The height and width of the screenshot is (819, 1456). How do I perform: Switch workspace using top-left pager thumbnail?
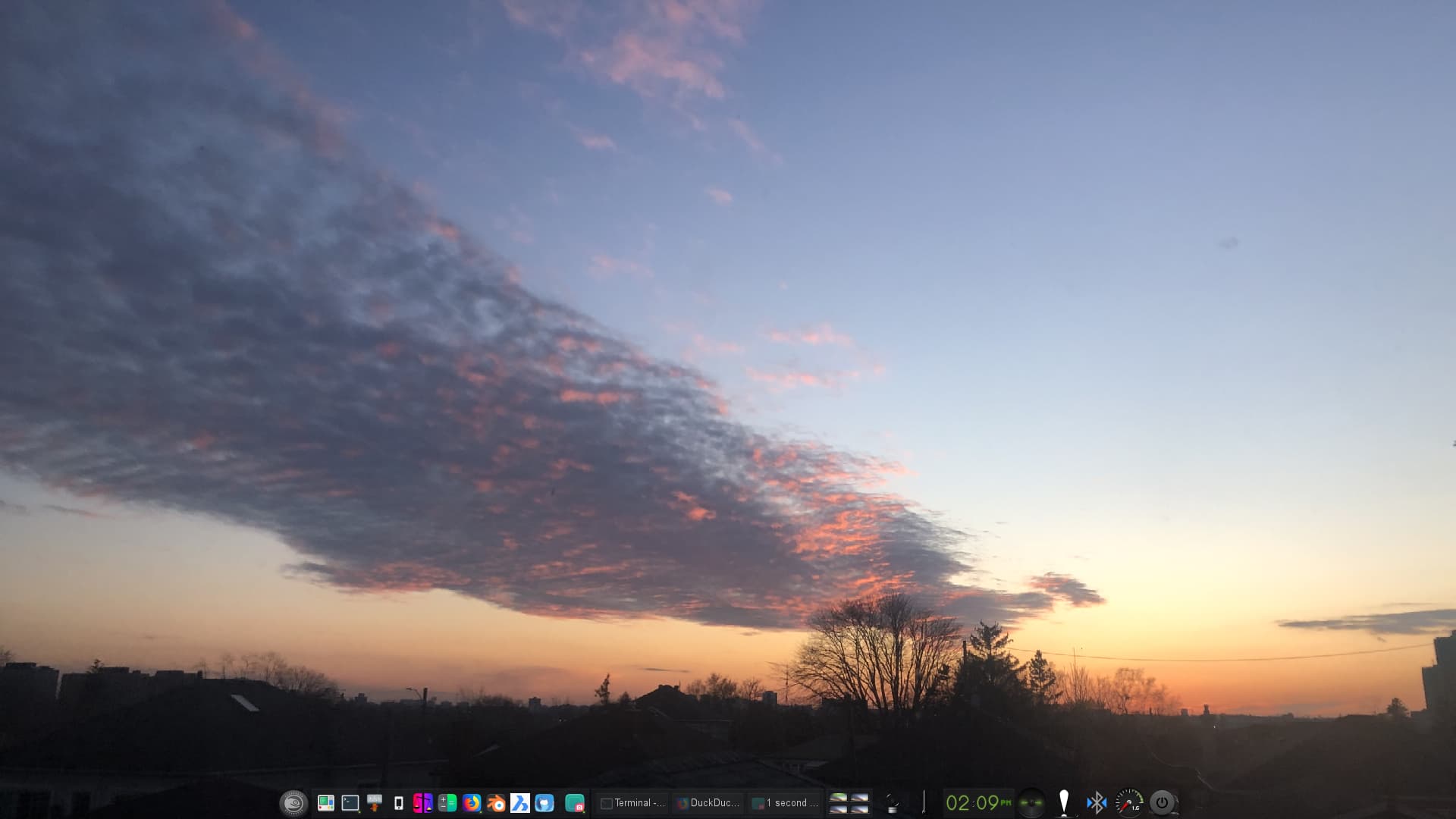coord(838,798)
